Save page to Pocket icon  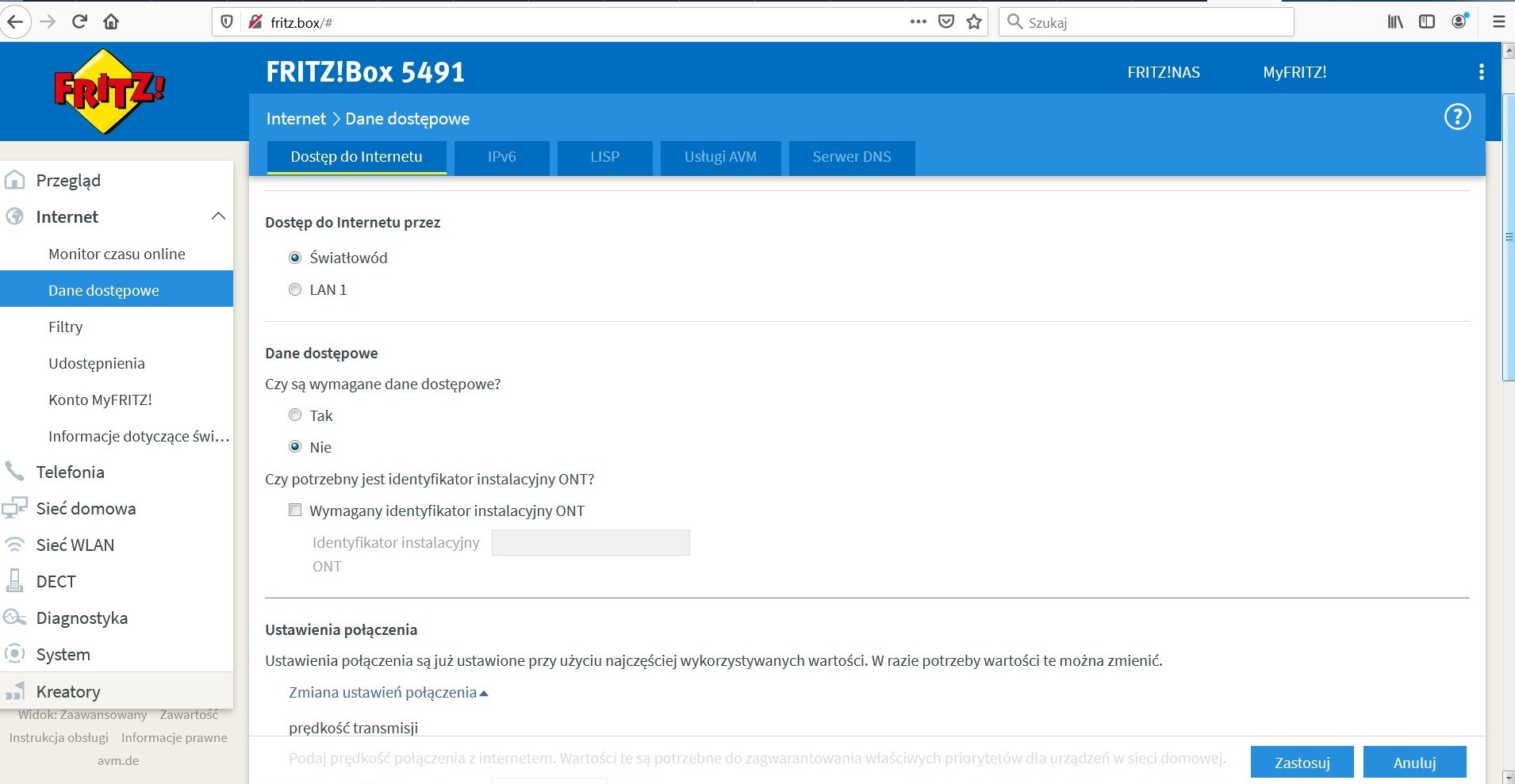pos(945,22)
